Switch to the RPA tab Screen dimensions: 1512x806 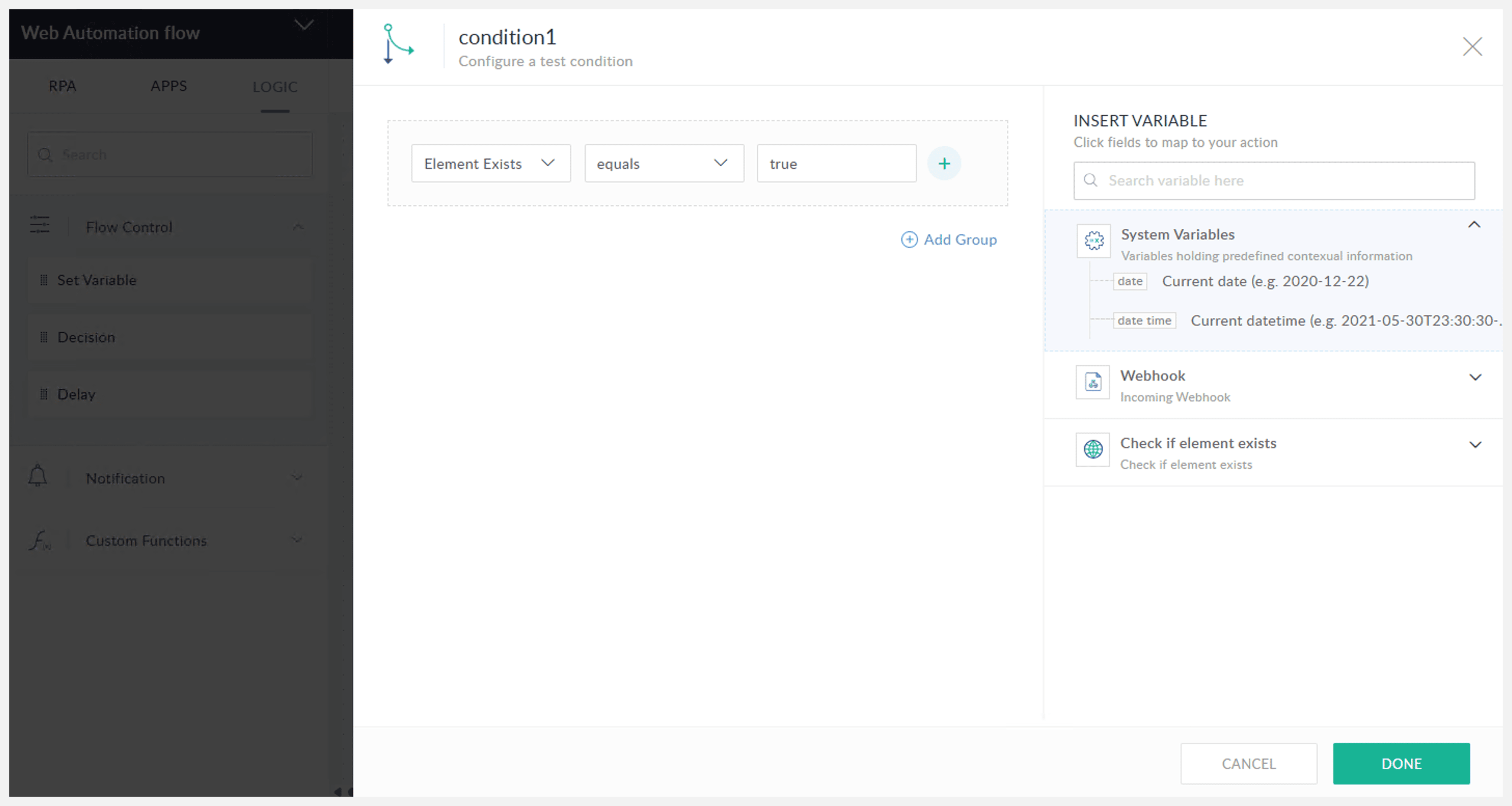62,86
